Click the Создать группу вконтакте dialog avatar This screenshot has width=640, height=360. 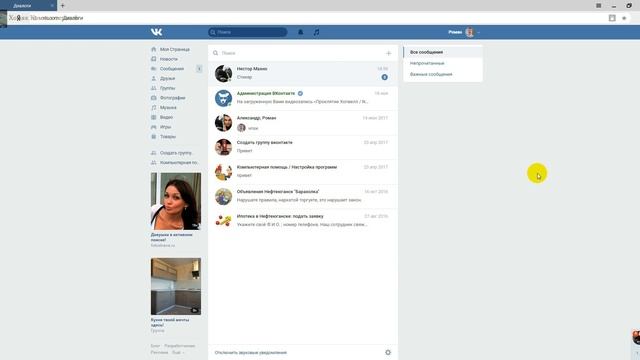coord(223,147)
